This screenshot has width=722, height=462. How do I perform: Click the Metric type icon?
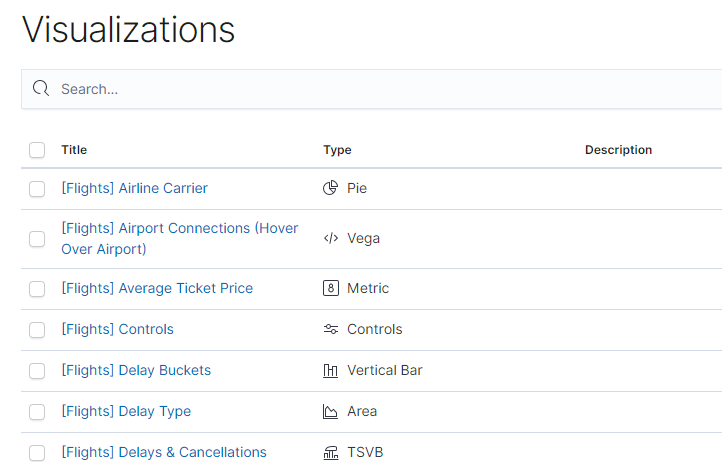point(331,288)
